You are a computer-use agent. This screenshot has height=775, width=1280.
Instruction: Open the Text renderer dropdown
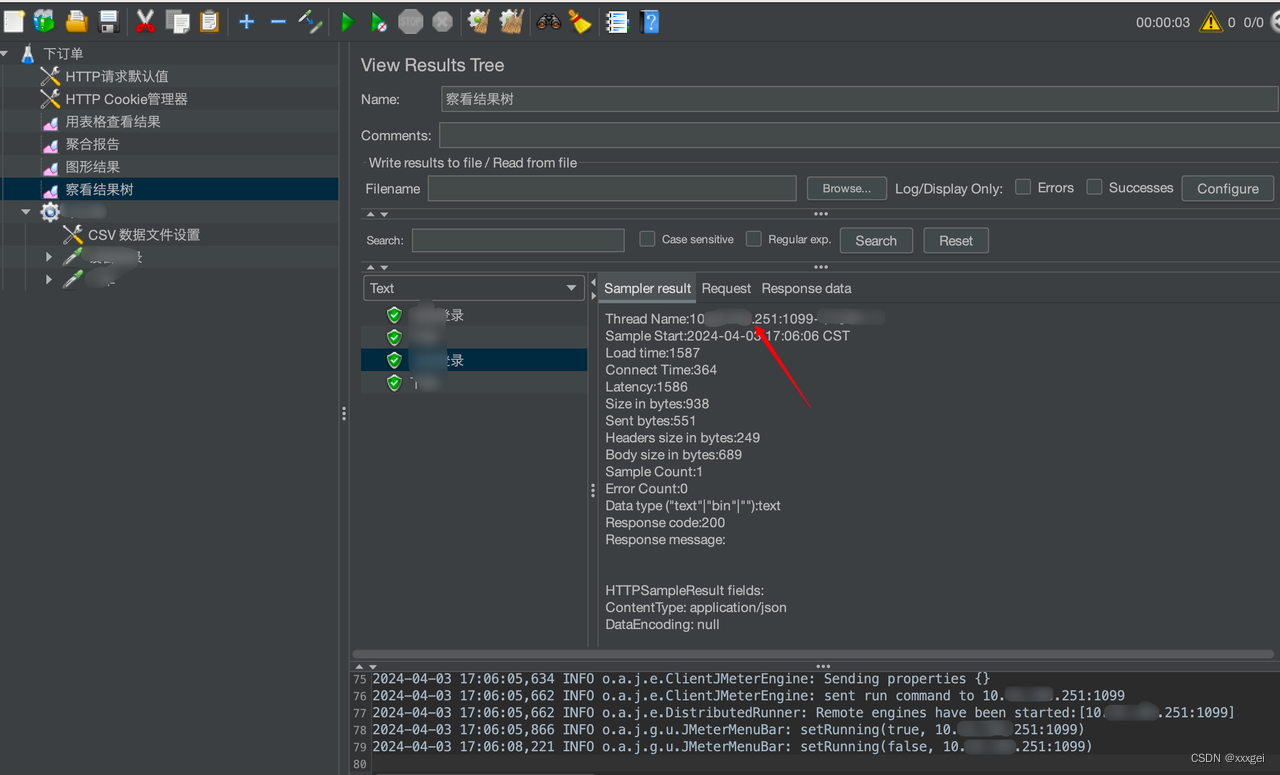pyautogui.click(x=473, y=288)
